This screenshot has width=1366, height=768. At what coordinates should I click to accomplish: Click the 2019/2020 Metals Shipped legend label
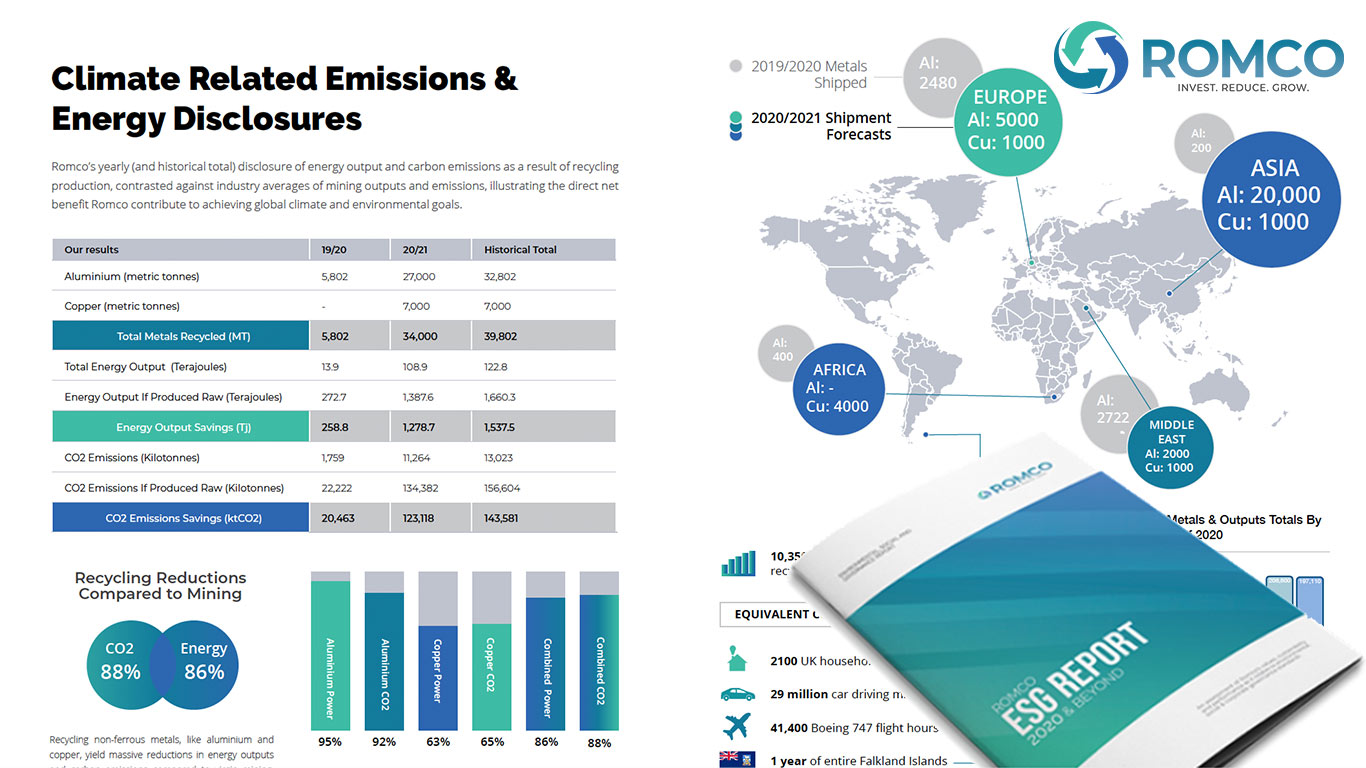click(x=809, y=74)
